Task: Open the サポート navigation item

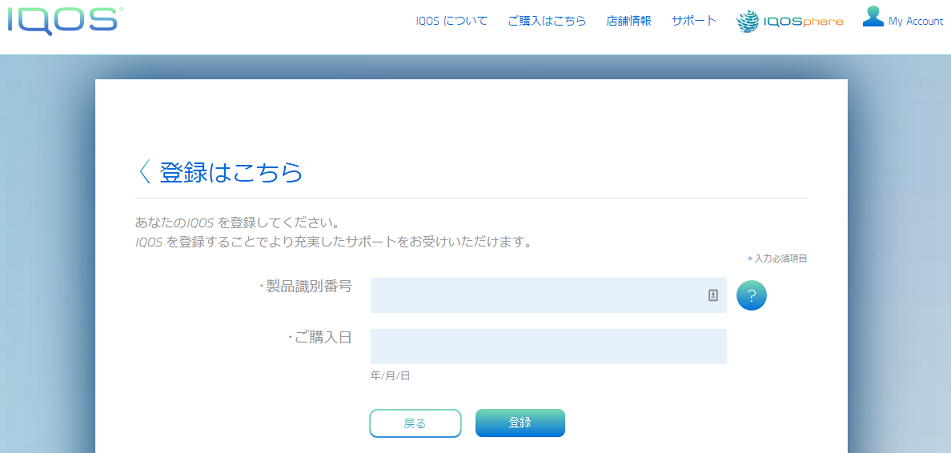Action: click(694, 21)
